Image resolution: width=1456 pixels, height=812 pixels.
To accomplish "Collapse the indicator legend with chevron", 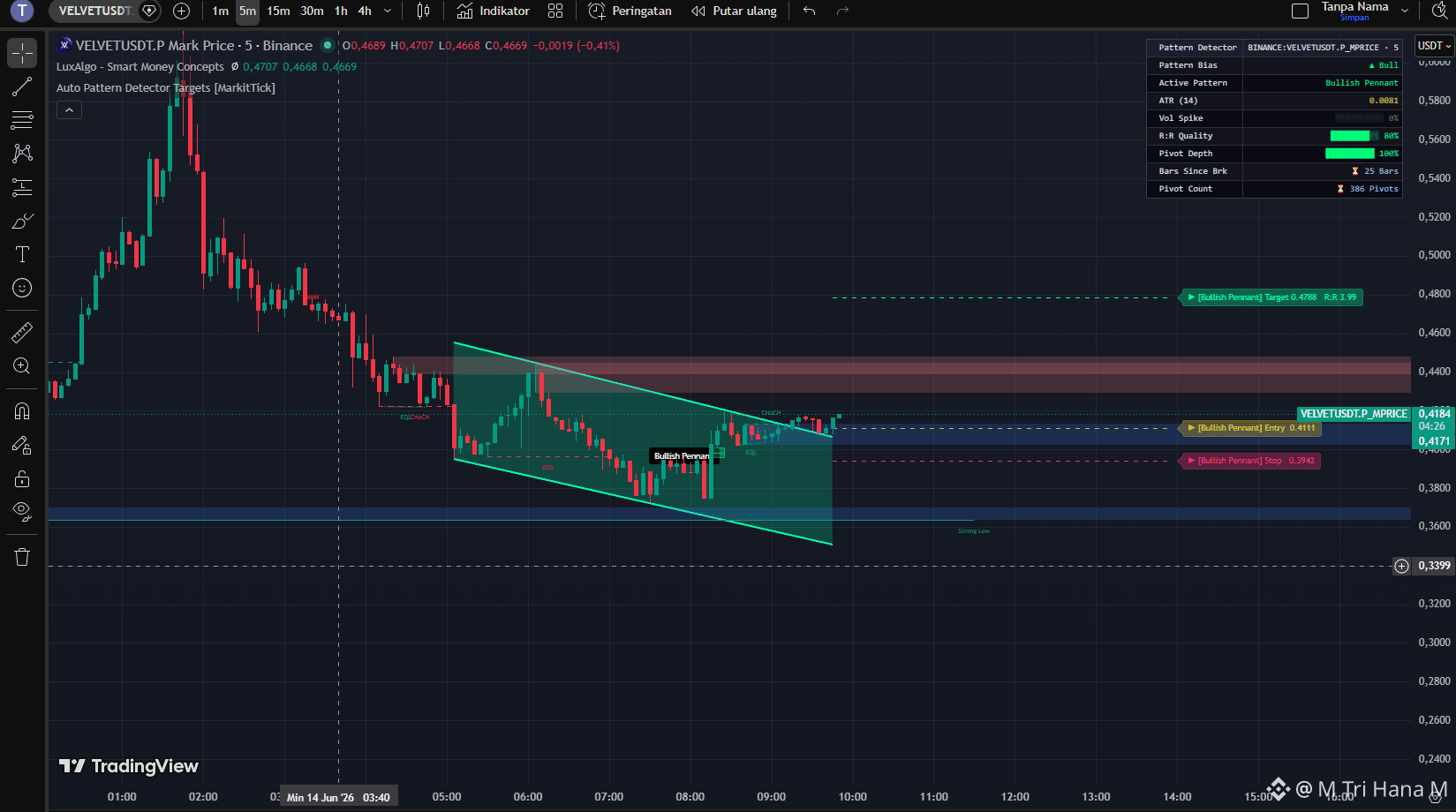I will coord(69,110).
